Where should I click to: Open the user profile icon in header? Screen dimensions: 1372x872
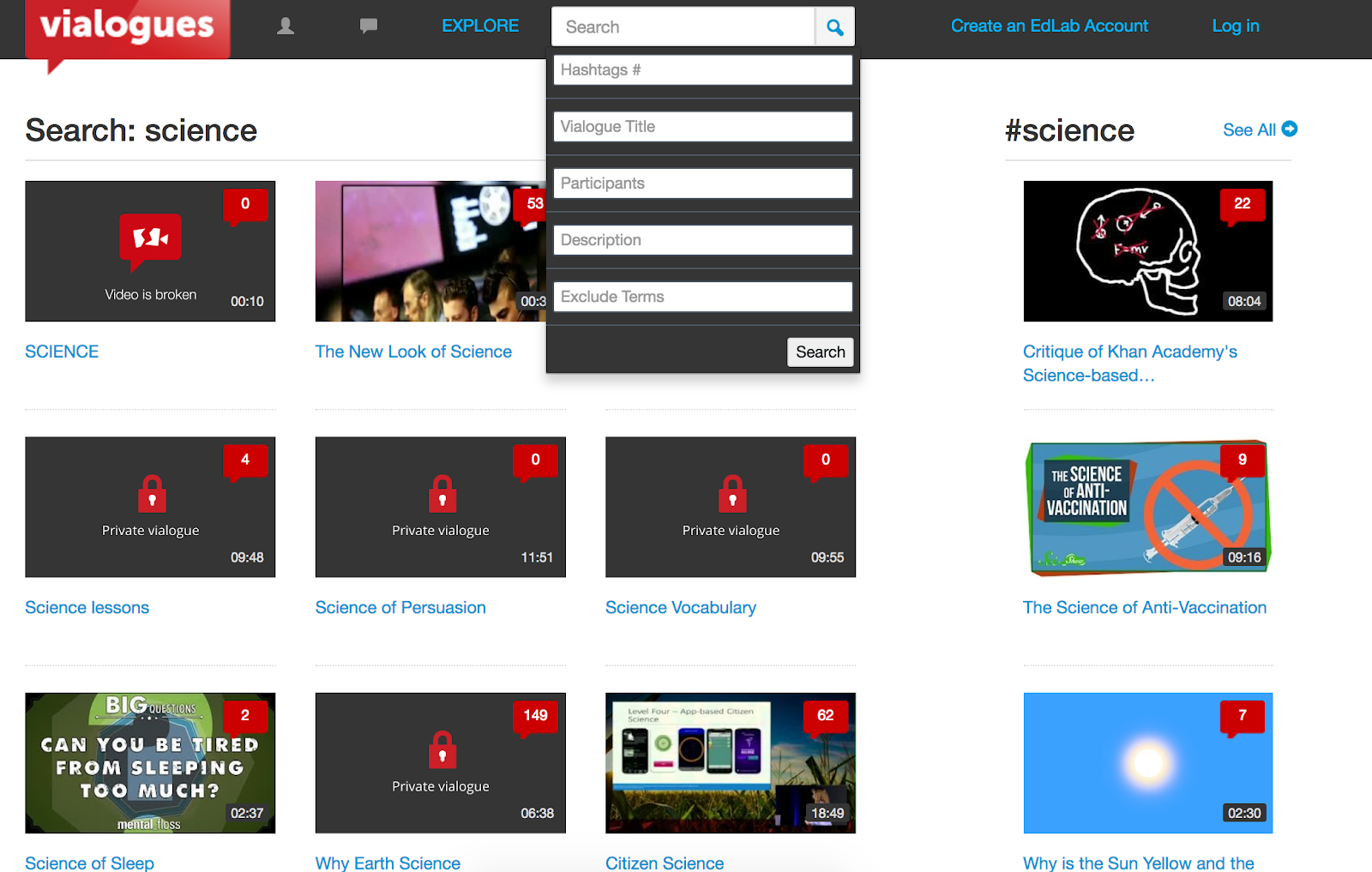(286, 27)
